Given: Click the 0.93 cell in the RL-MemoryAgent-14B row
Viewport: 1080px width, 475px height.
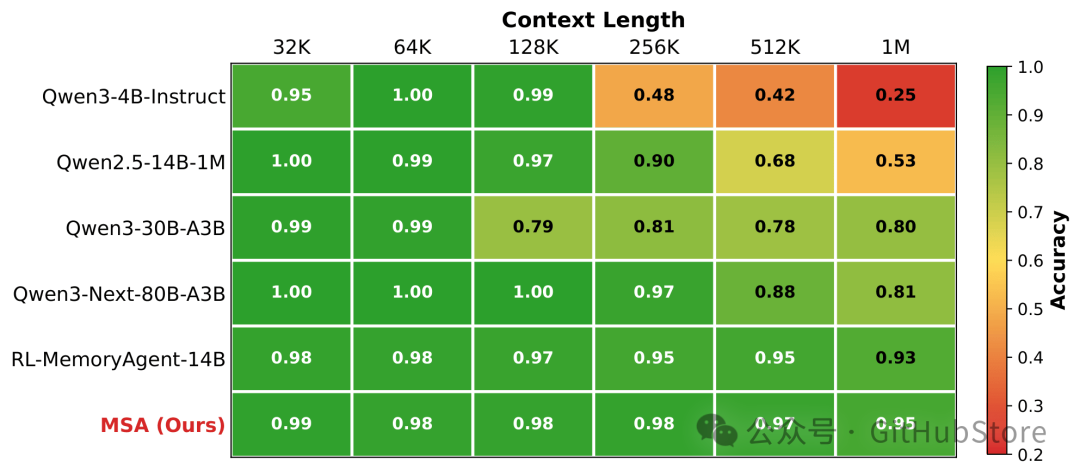Looking at the screenshot, I should pos(895,358).
